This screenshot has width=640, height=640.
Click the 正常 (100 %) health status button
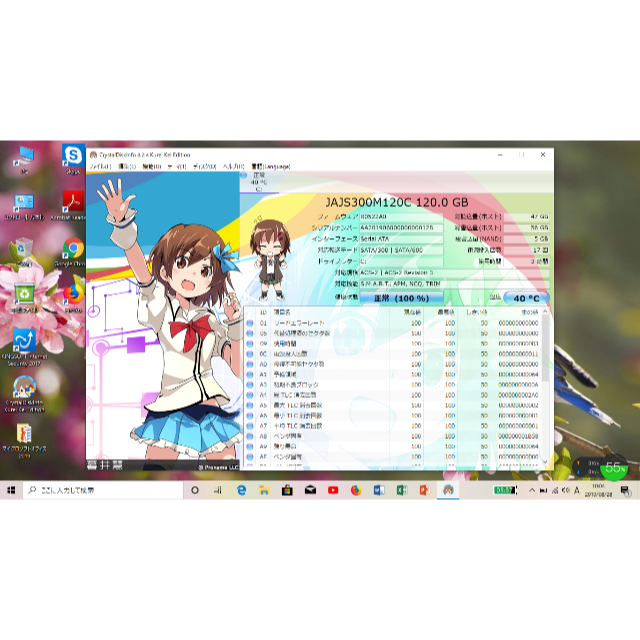[x=401, y=298]
